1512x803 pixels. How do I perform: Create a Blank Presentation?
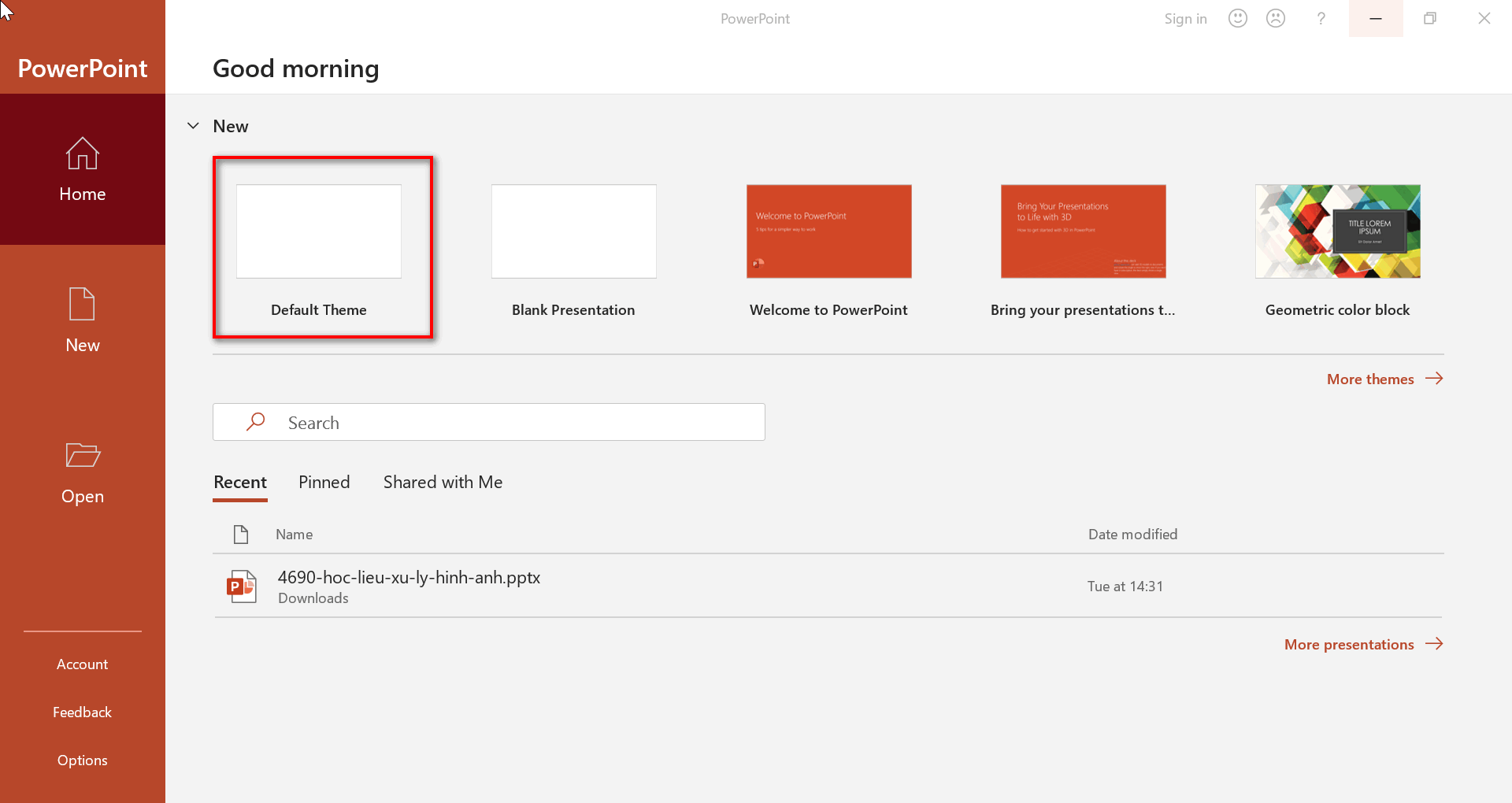coord(574,231)
